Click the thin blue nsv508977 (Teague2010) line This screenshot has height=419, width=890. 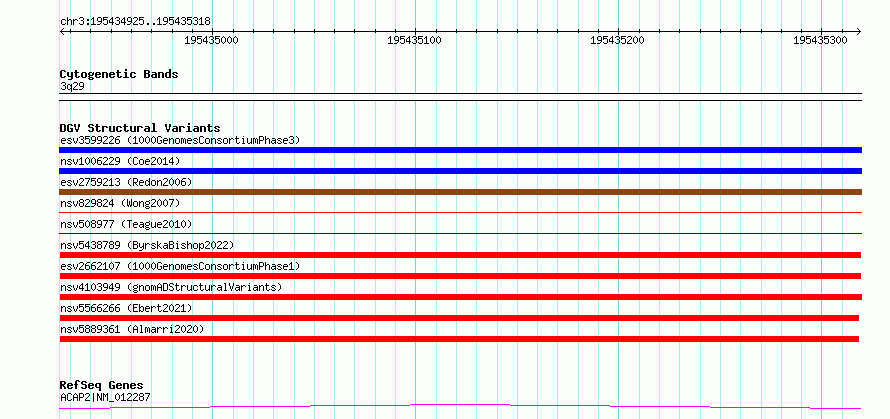[460, 233]
